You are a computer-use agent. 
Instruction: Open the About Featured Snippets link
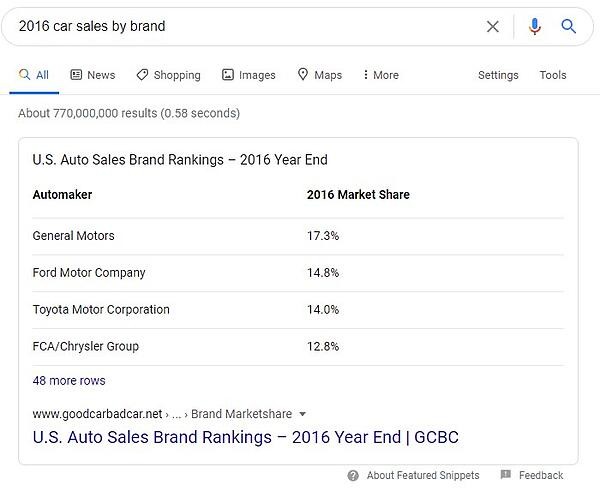(423, 475)
